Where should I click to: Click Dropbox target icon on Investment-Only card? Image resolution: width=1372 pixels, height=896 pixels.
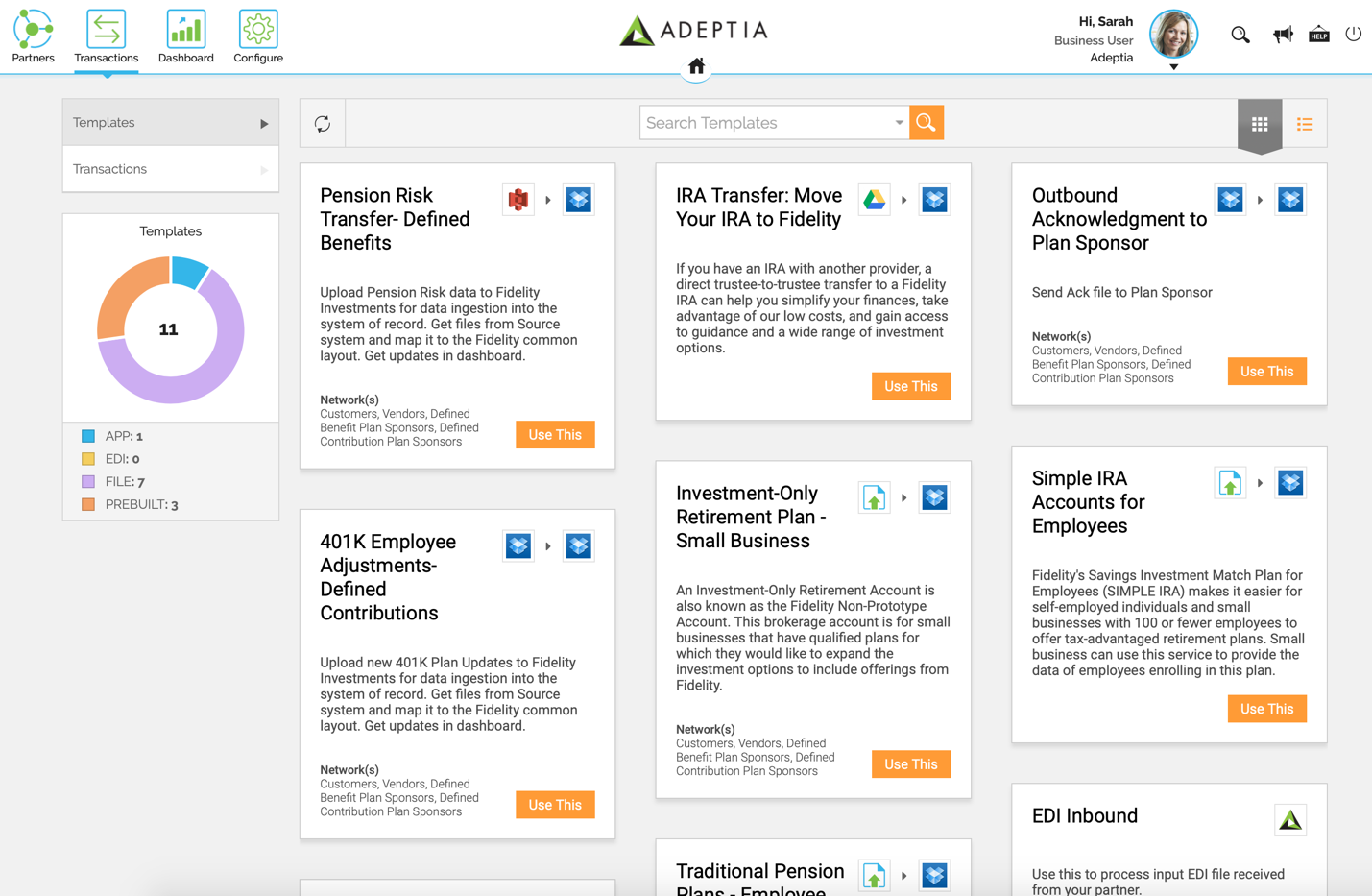(934, 497)
